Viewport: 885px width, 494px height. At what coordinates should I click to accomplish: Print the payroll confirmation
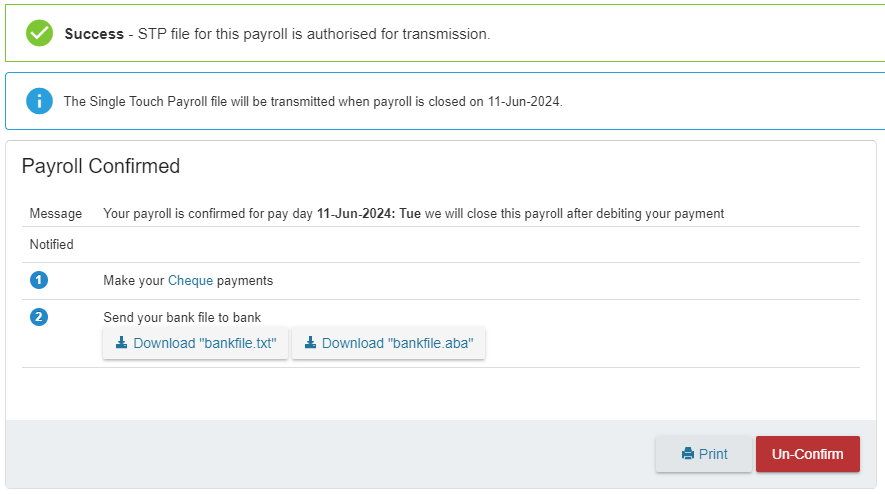(x=703, y=454)
